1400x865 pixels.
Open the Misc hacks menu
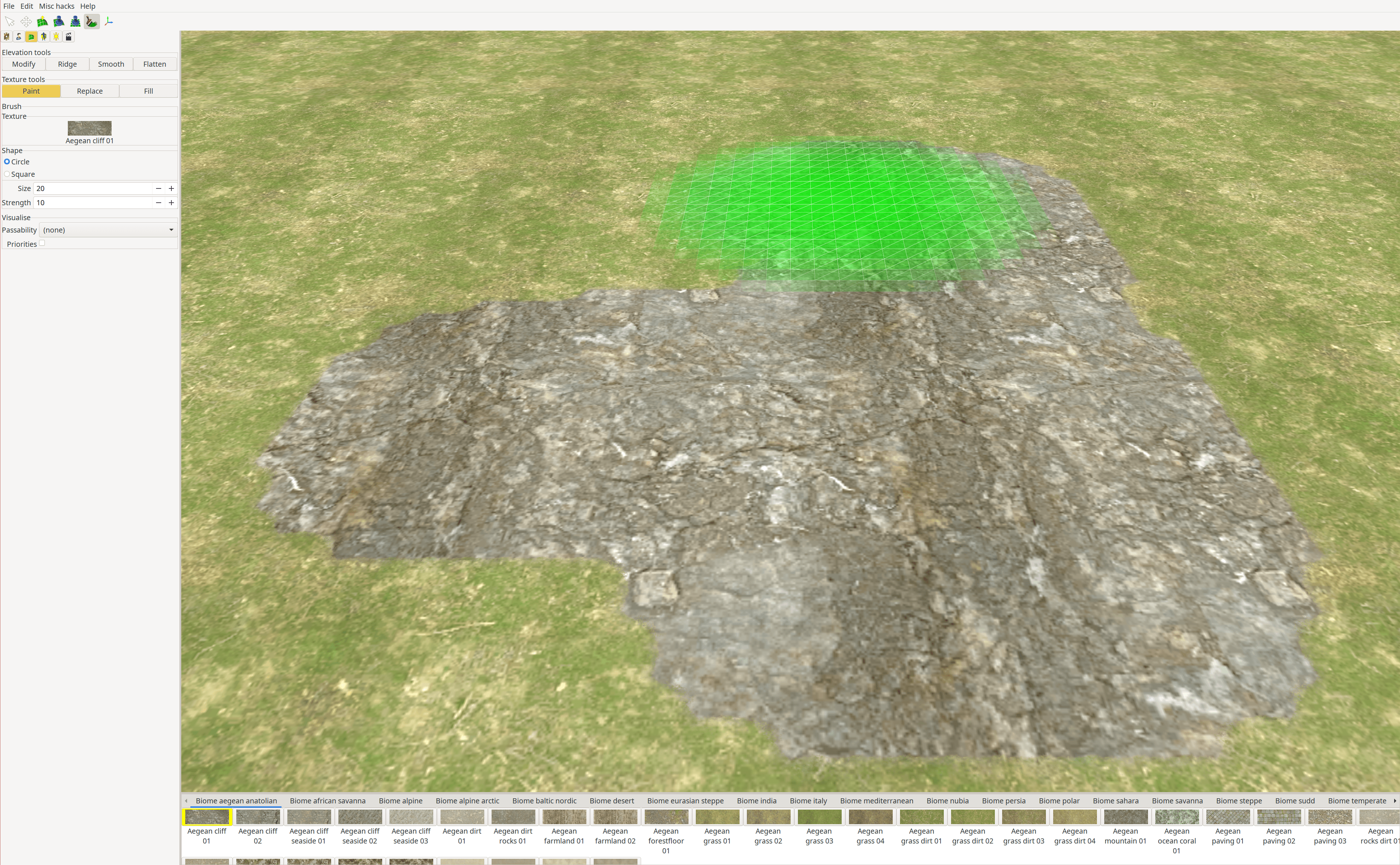pyautogui.click(x=56, y=6)
